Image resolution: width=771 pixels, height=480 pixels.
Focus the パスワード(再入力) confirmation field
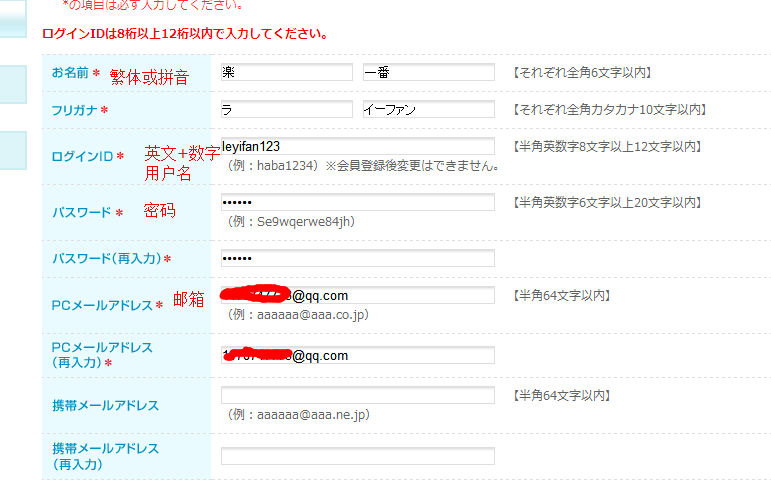[357, 258]
